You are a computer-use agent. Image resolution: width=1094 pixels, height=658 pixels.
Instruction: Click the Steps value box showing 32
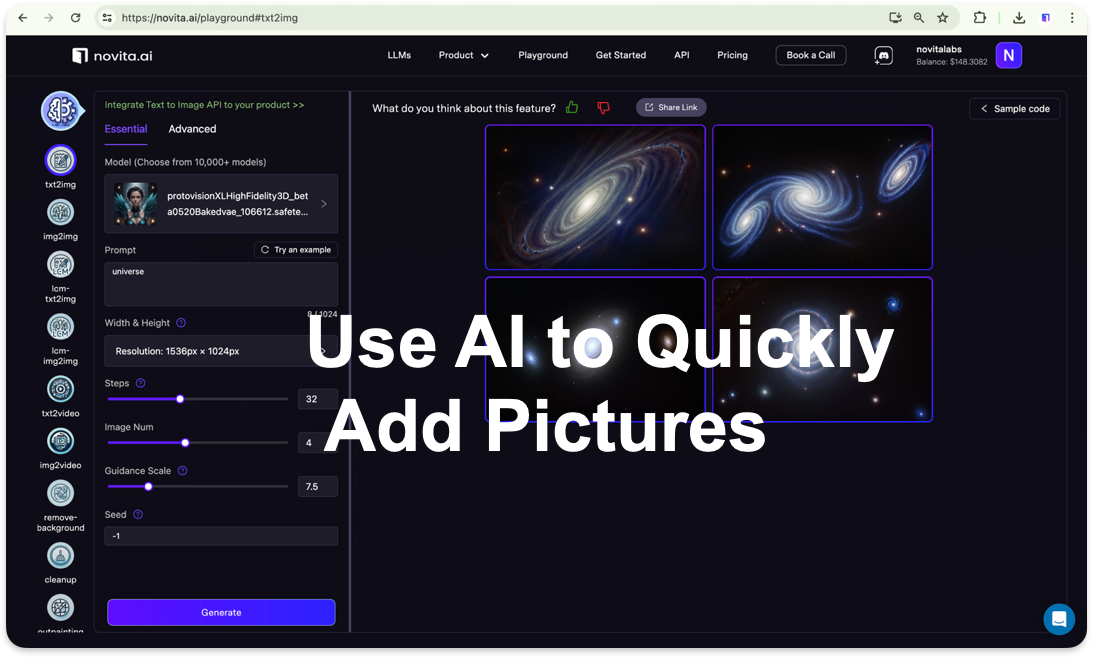coord(317,399)
